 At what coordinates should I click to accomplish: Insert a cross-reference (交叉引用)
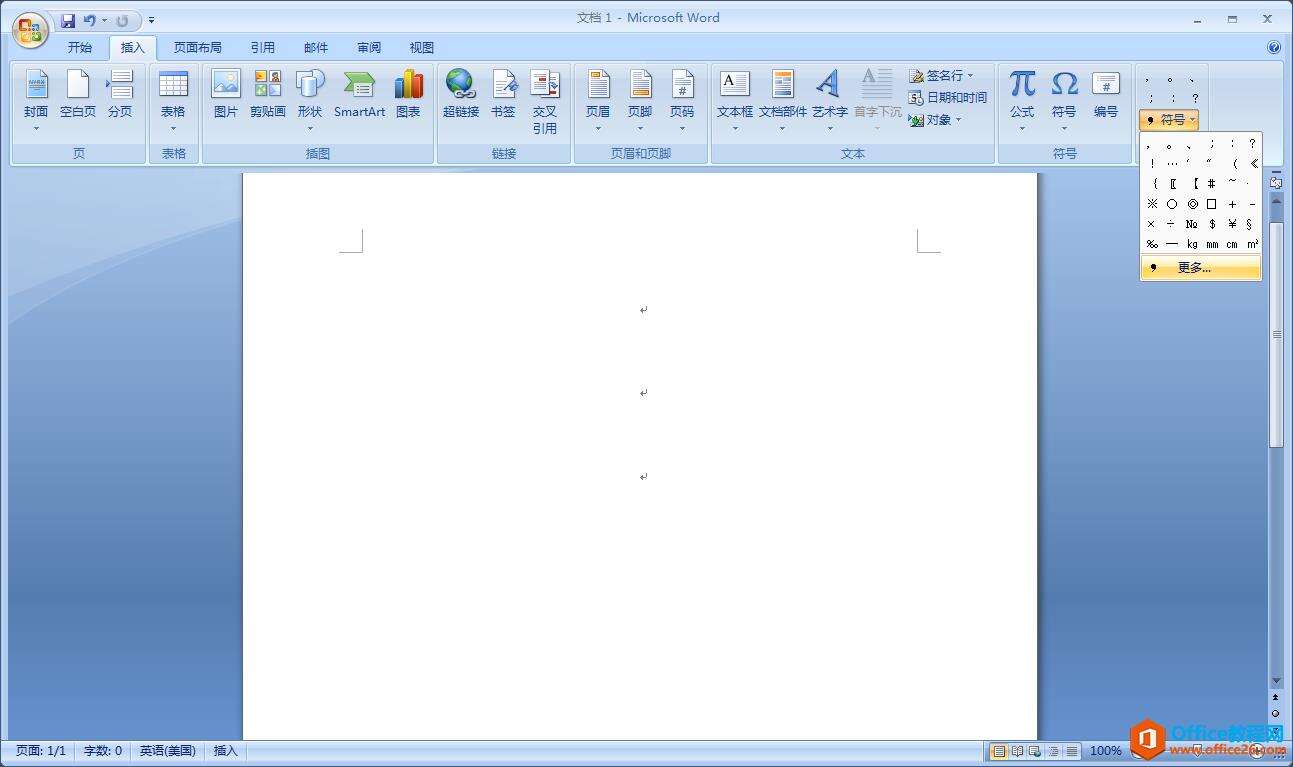545,101
